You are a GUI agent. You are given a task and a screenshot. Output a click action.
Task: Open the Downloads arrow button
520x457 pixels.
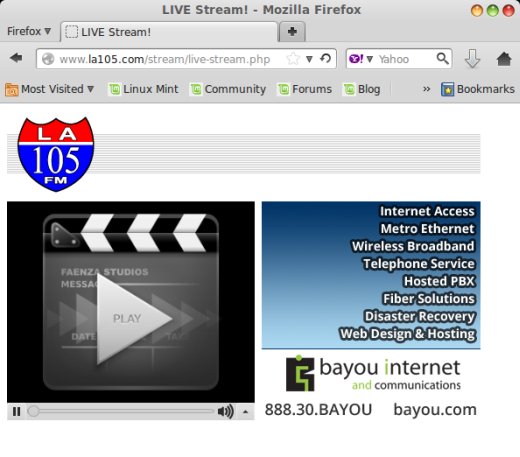click(472, 59)
